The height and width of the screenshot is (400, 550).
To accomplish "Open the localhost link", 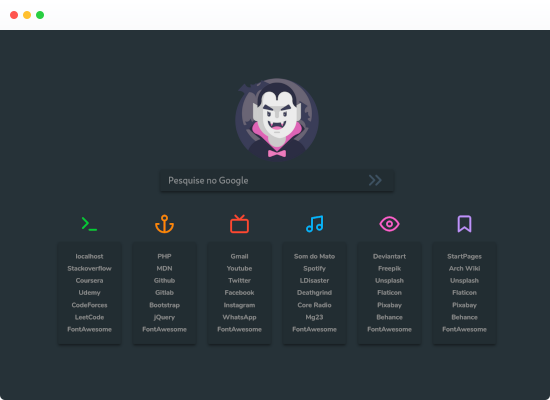I will (89, 256).
